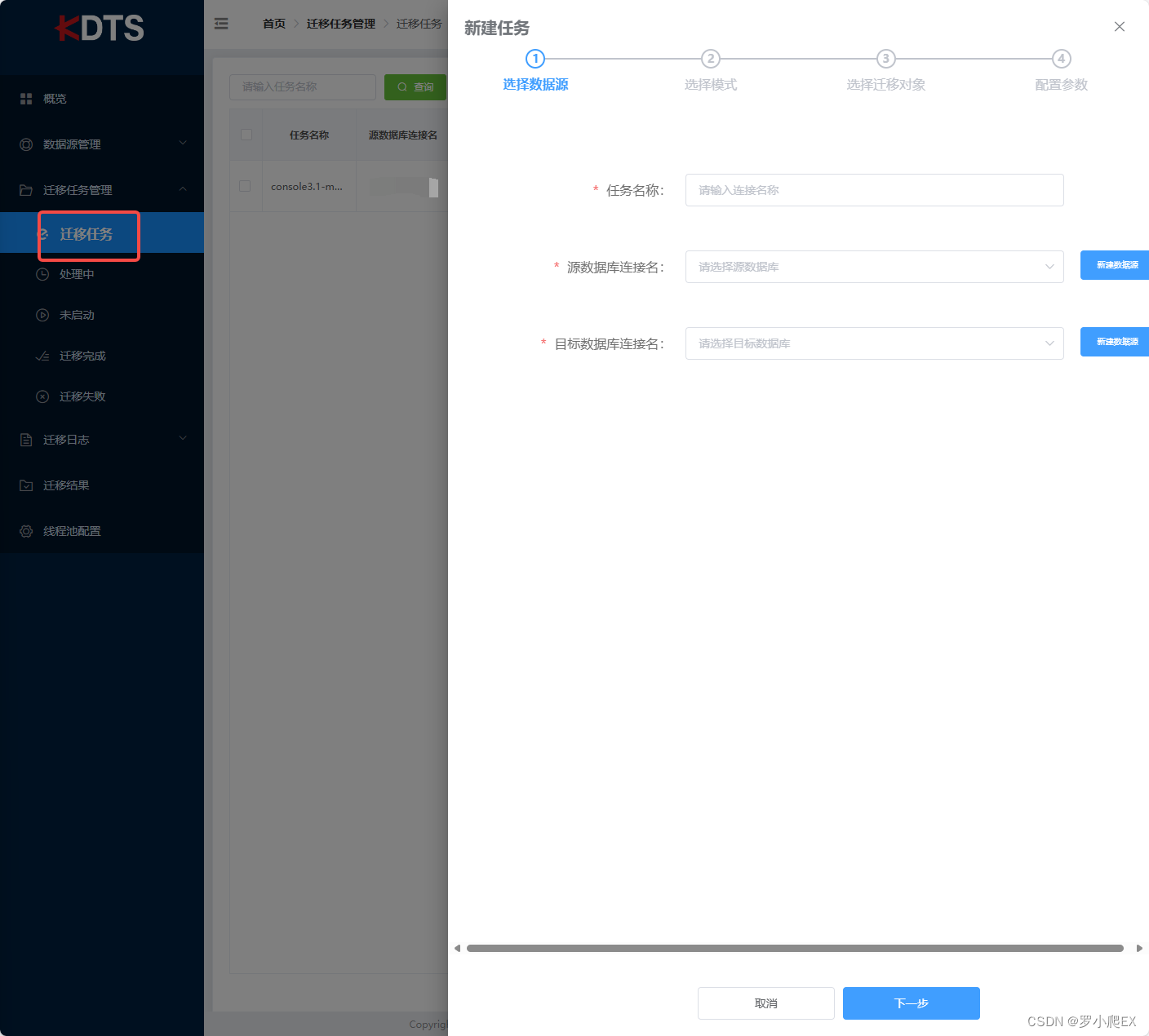Click the horizontal scrollbar track of drawer

(x=796, y=948)
